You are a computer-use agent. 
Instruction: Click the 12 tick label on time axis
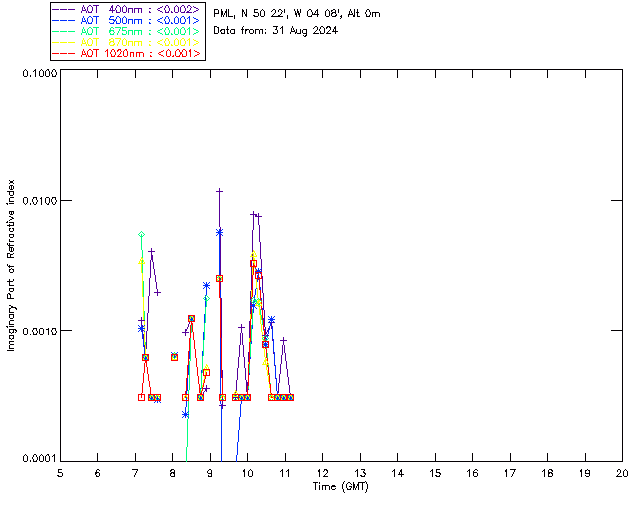[x=322, y=473]
